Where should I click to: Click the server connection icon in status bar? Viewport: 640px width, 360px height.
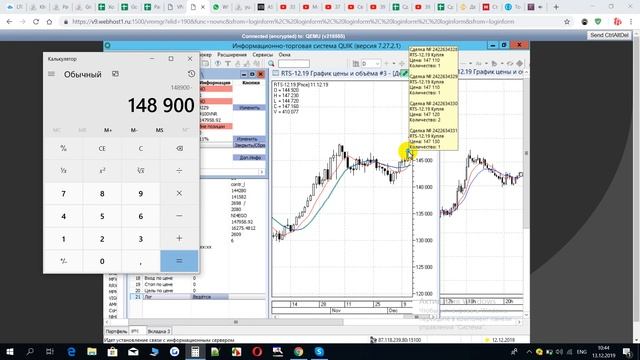point(373,340)
